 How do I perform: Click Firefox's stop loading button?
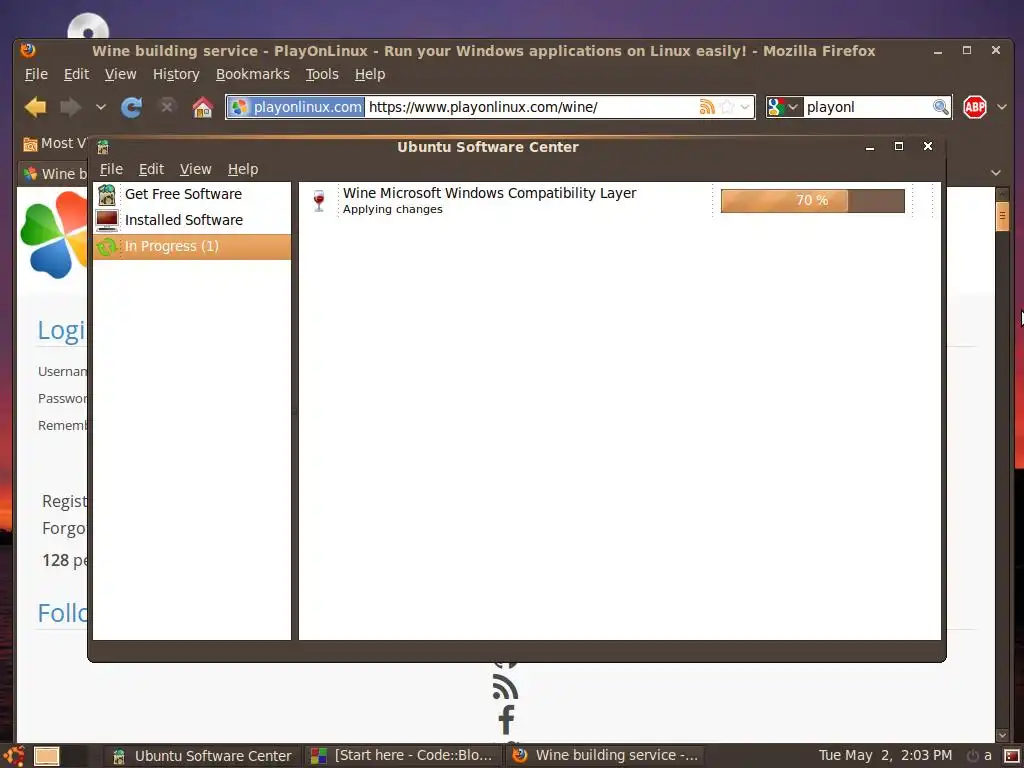pos(167,106)
